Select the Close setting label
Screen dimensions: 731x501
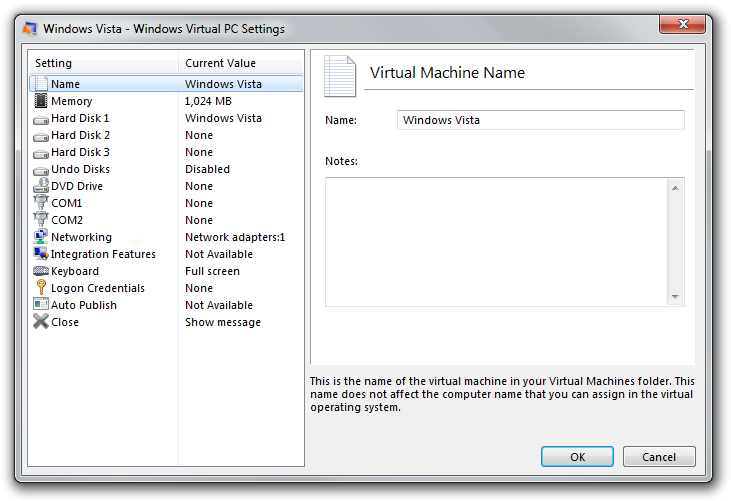[65, 322]
